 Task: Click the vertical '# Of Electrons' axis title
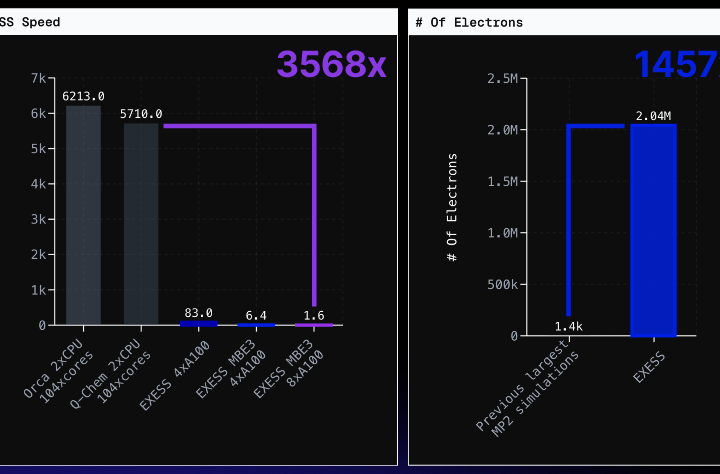click(x=453, y=207)
